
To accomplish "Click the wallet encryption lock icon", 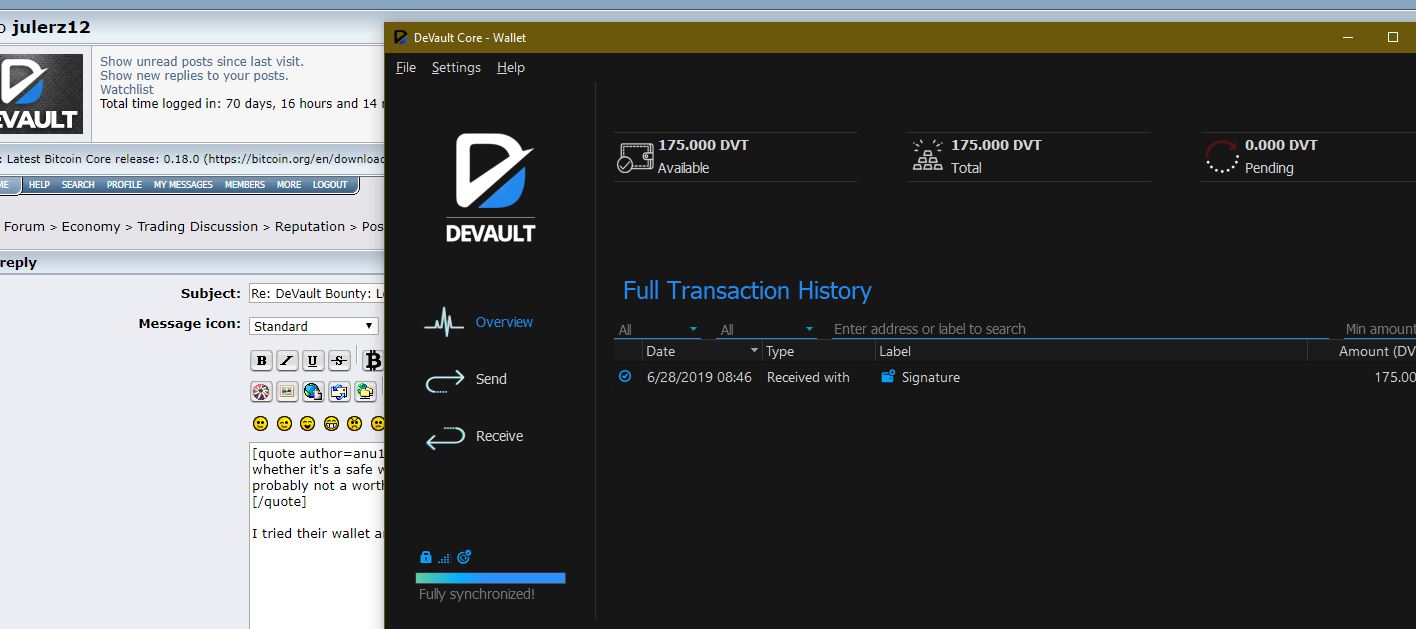I will click(x=425, y=557).
